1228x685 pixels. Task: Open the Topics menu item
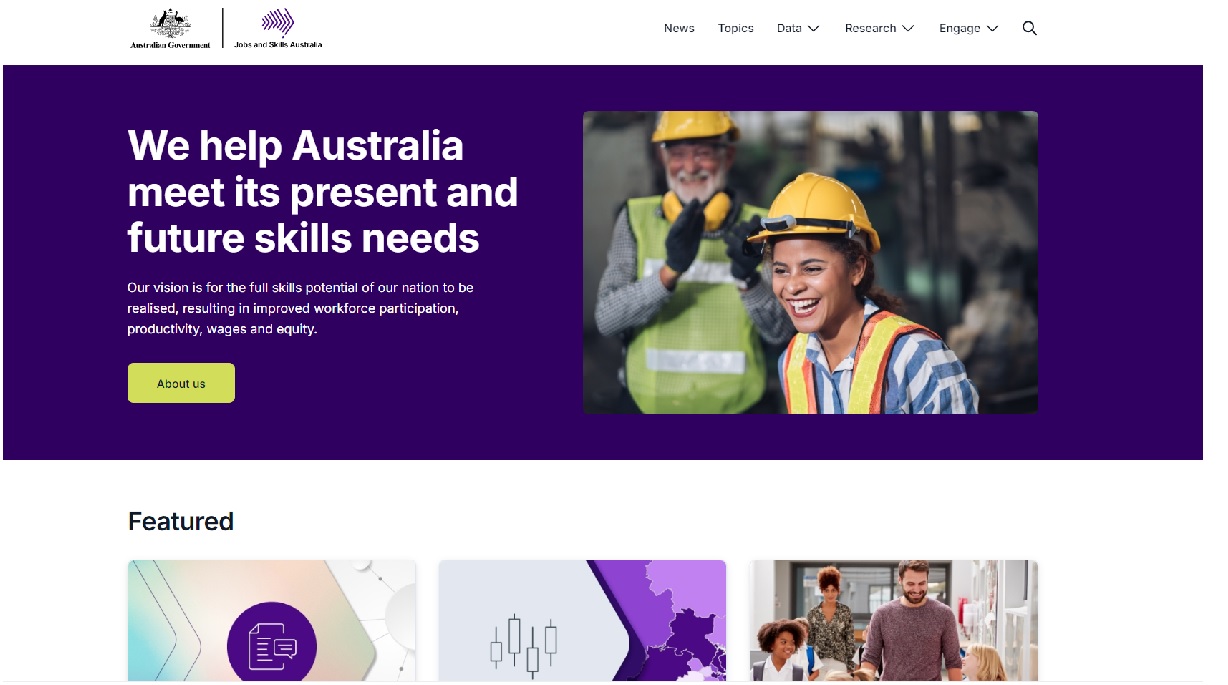coord(735,28)
